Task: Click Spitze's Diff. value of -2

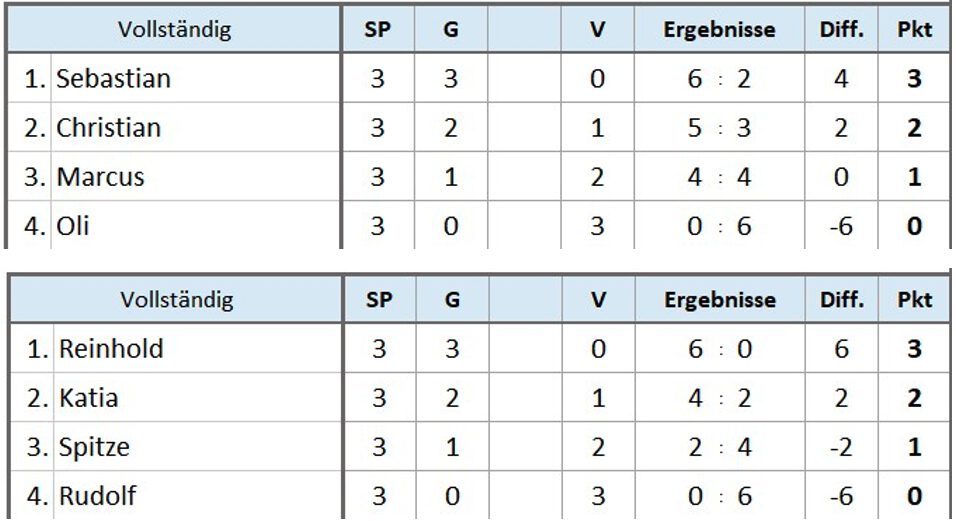Action: (x=840, y=447)
